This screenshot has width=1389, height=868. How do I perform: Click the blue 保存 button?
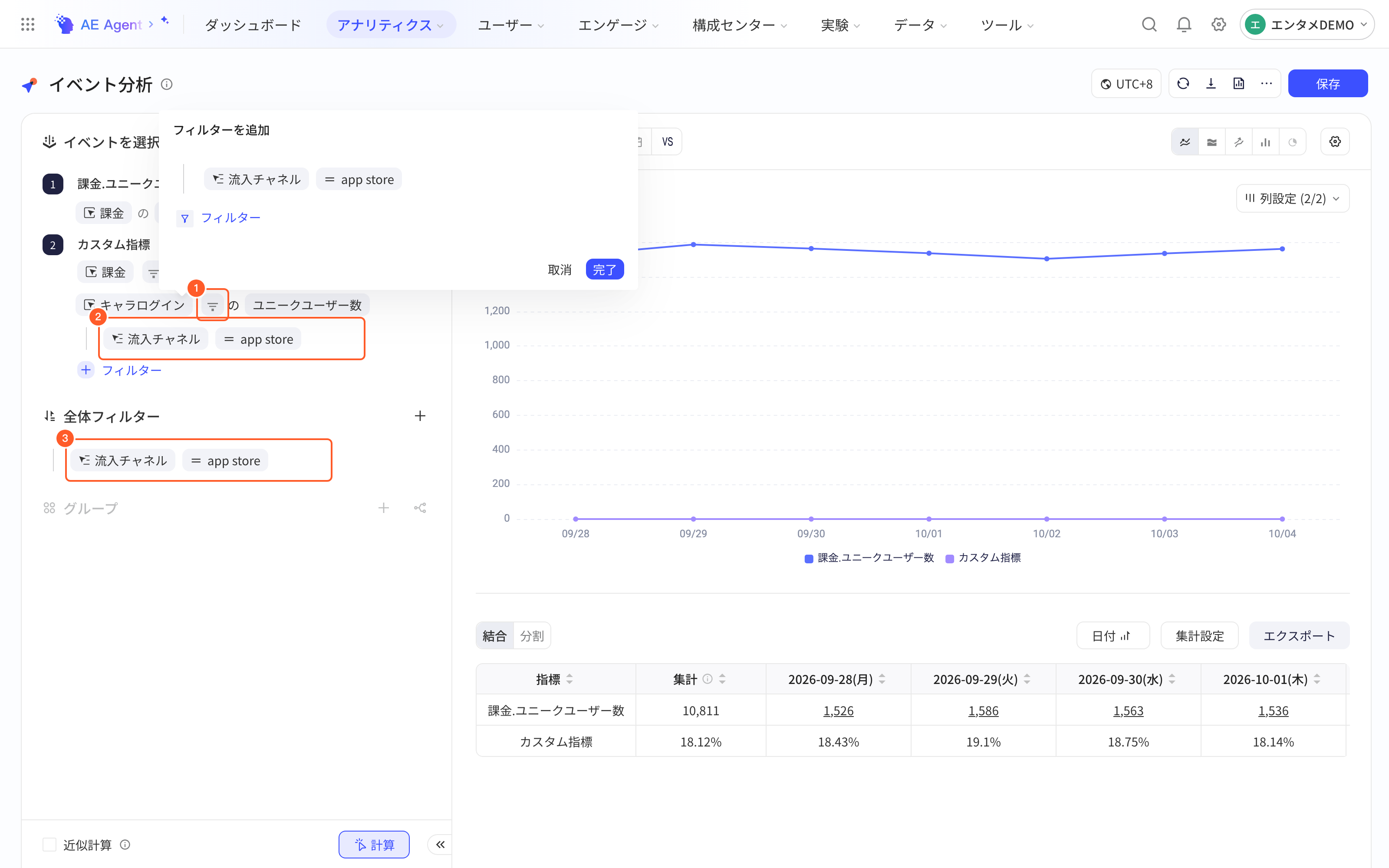pos(1328,84)
